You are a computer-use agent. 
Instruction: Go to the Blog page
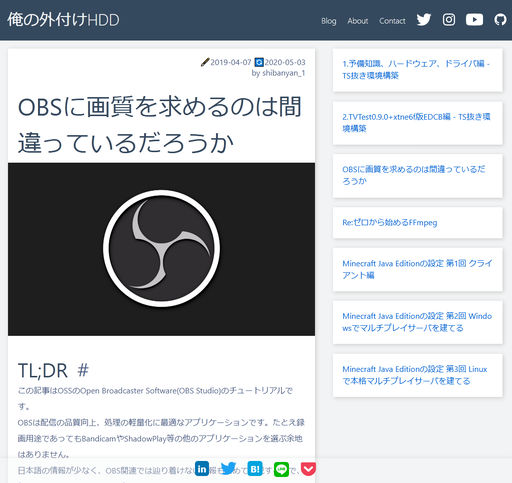pyautogui.click(x=329, y=21)
